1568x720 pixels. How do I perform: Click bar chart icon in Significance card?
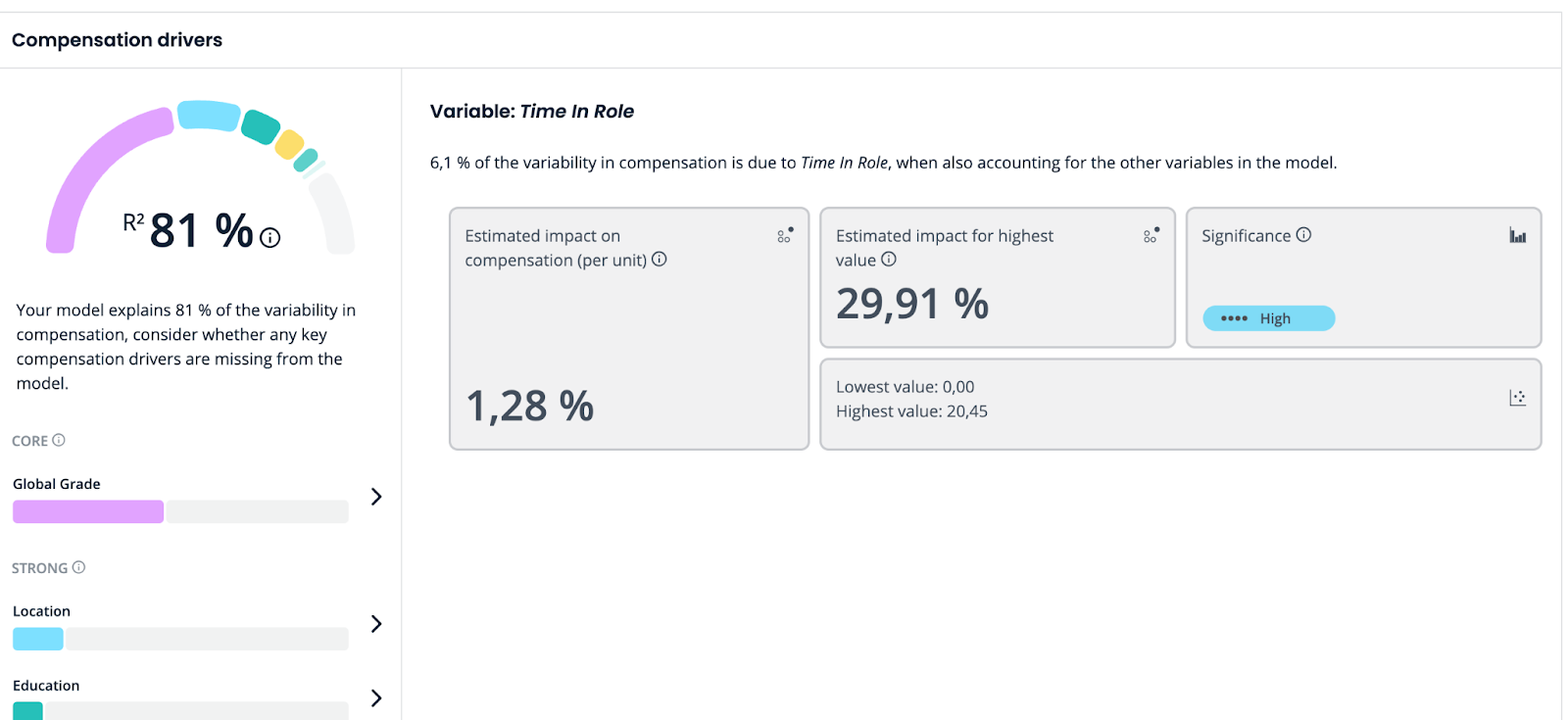[1517, 235]
